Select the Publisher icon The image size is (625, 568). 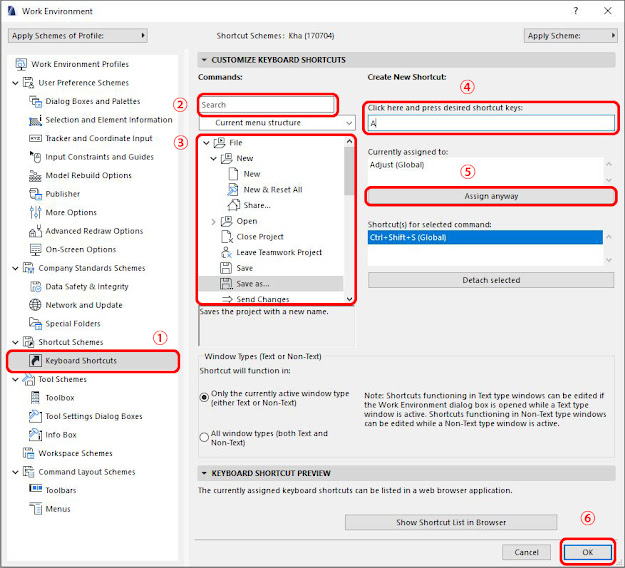click(x=35, y=194)
